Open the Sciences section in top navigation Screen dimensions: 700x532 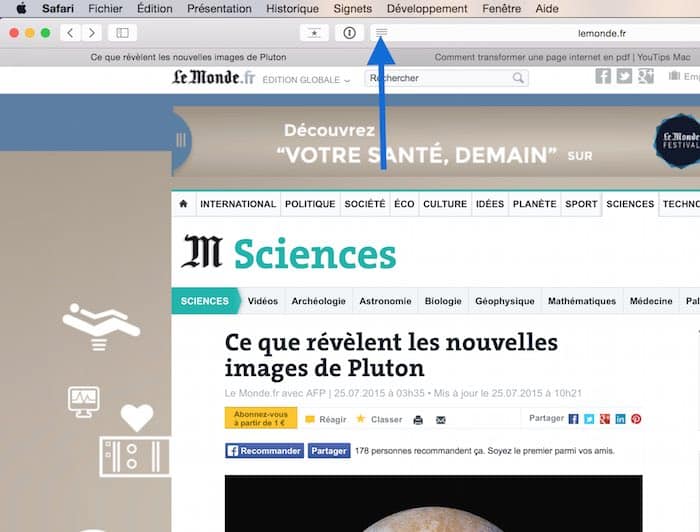click(630, 204)
